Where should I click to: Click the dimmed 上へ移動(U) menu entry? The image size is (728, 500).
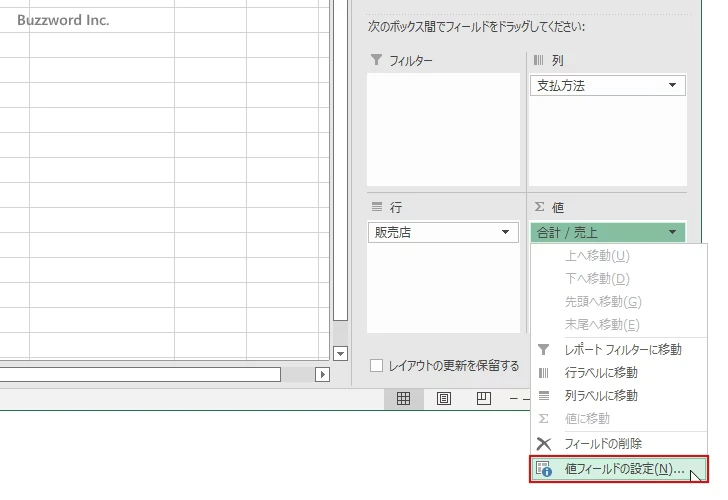(618, 256)
